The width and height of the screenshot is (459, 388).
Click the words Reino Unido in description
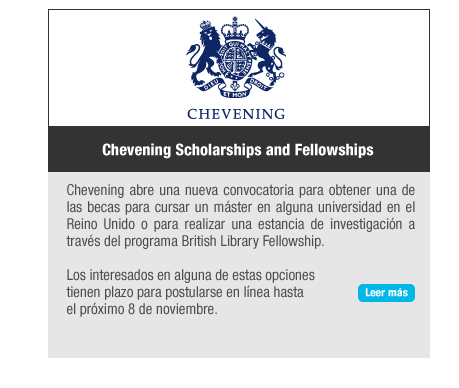[x=100, y=224]
